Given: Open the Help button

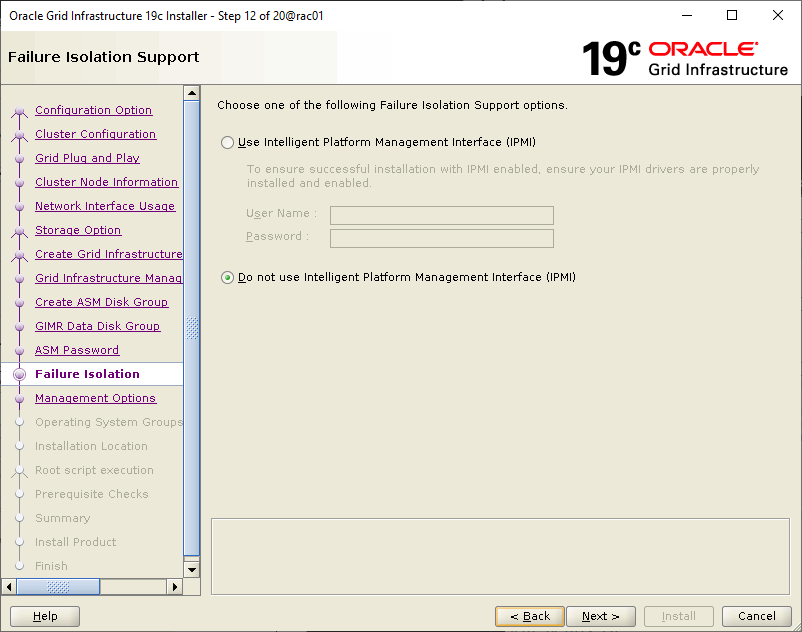Looking at the screenshot, I should coord(45,616).
